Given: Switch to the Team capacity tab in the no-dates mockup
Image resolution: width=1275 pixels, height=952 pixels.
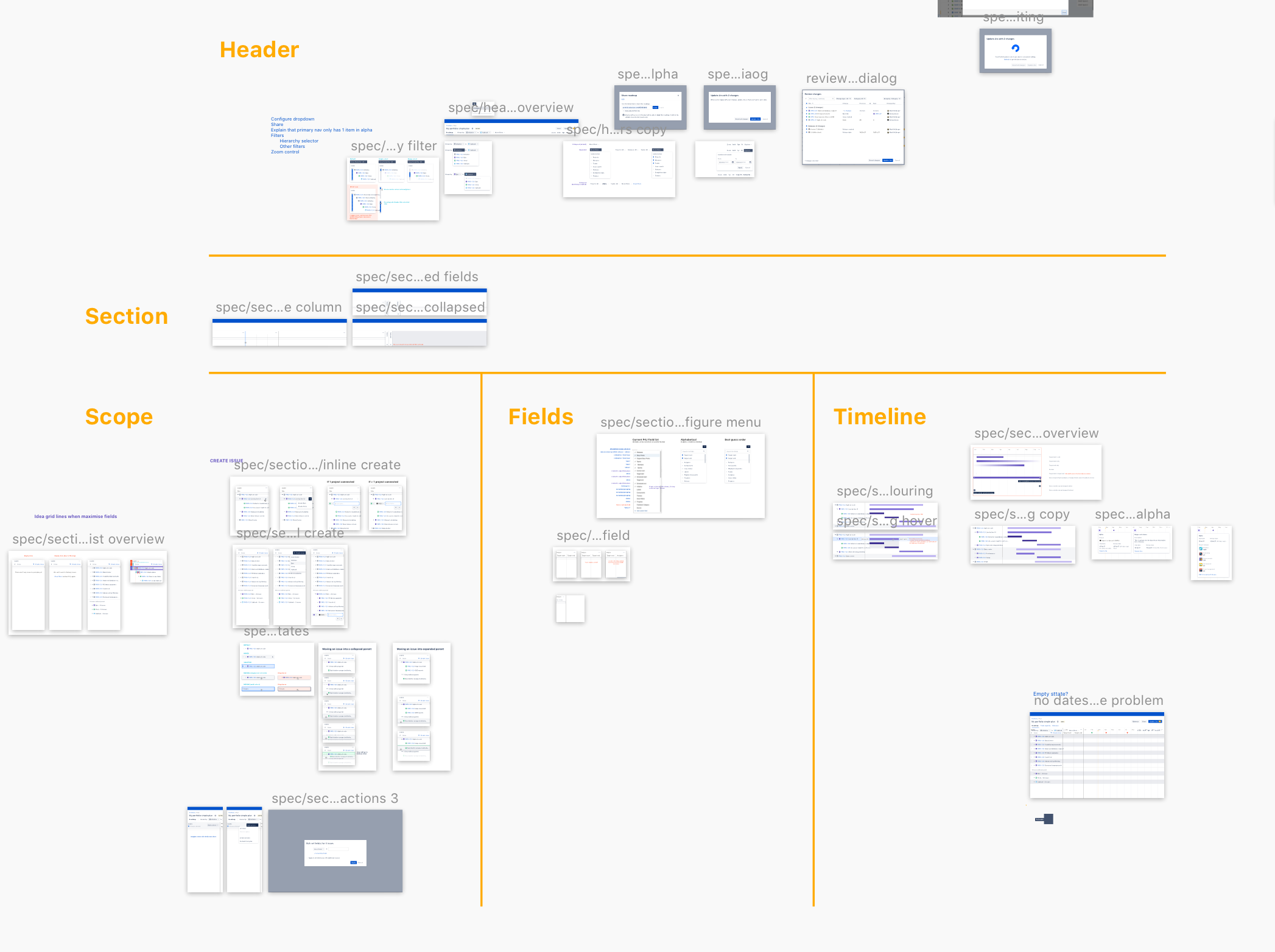Looking at the screenshot, I should [1045, 726].
